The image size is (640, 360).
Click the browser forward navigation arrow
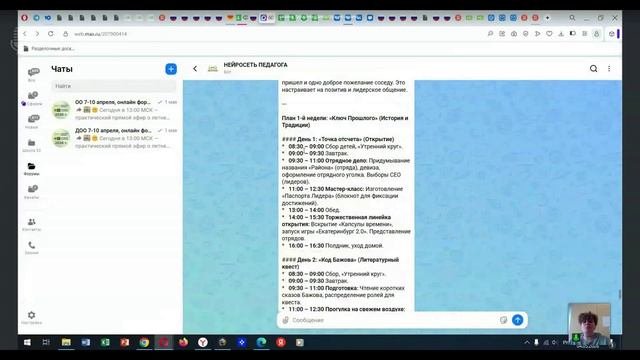38,34
